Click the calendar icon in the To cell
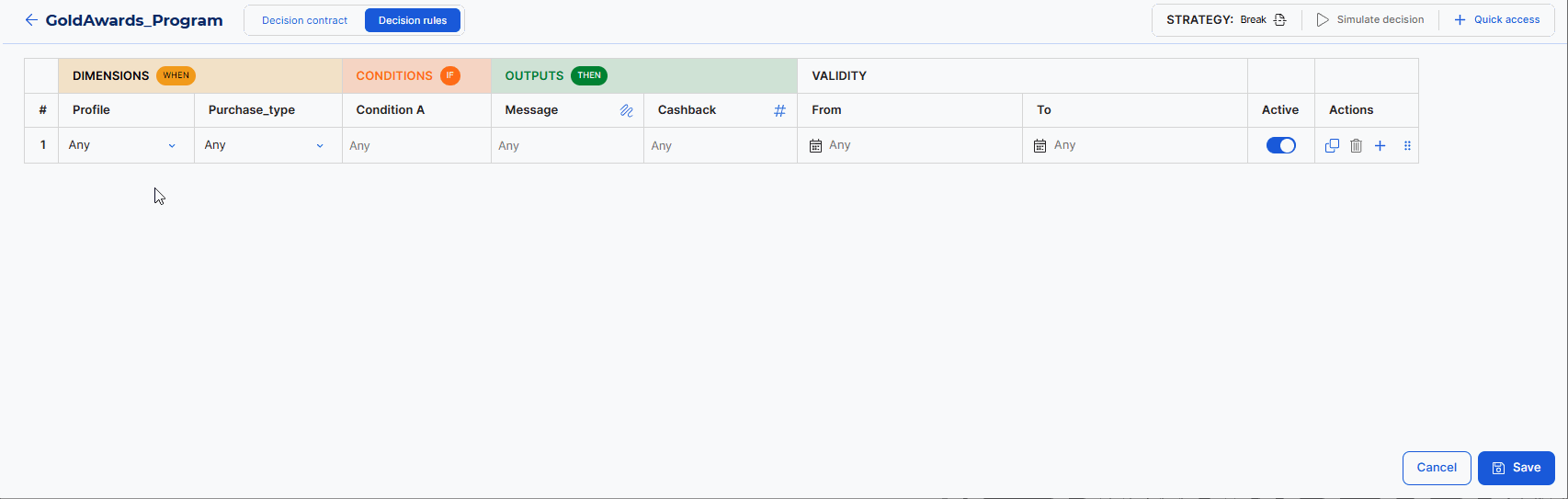Image resolution: width=1568 pixels, height=499 pixels. tap(1040, 145)
